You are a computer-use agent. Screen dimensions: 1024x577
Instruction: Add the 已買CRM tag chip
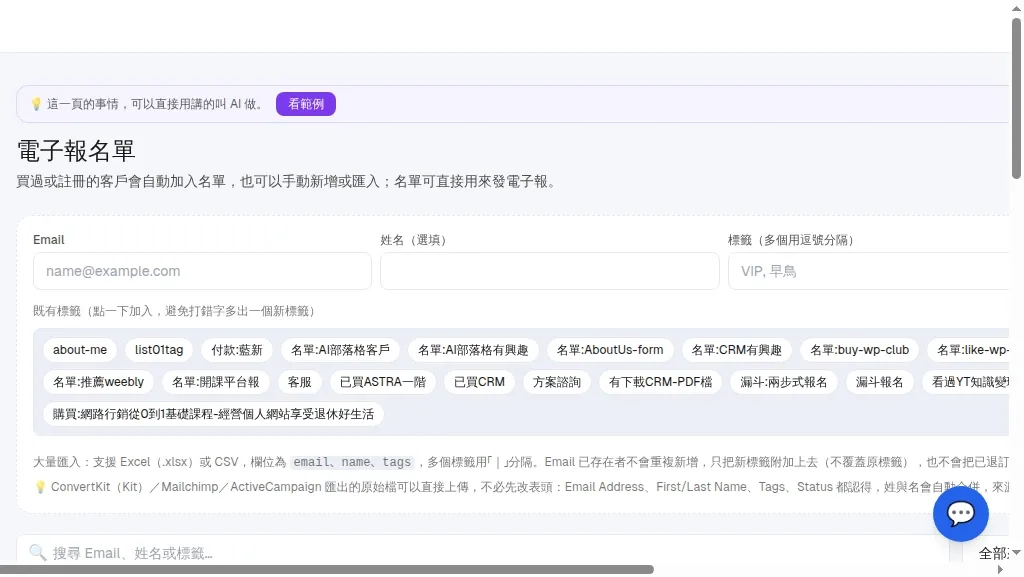479,382
